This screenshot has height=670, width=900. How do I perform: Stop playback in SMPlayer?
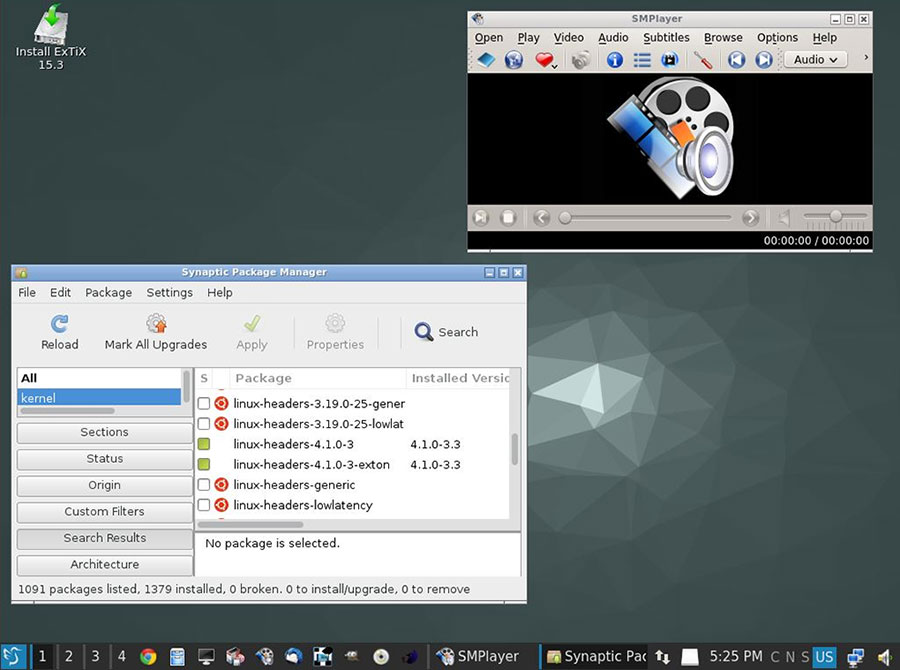(508, 218)
